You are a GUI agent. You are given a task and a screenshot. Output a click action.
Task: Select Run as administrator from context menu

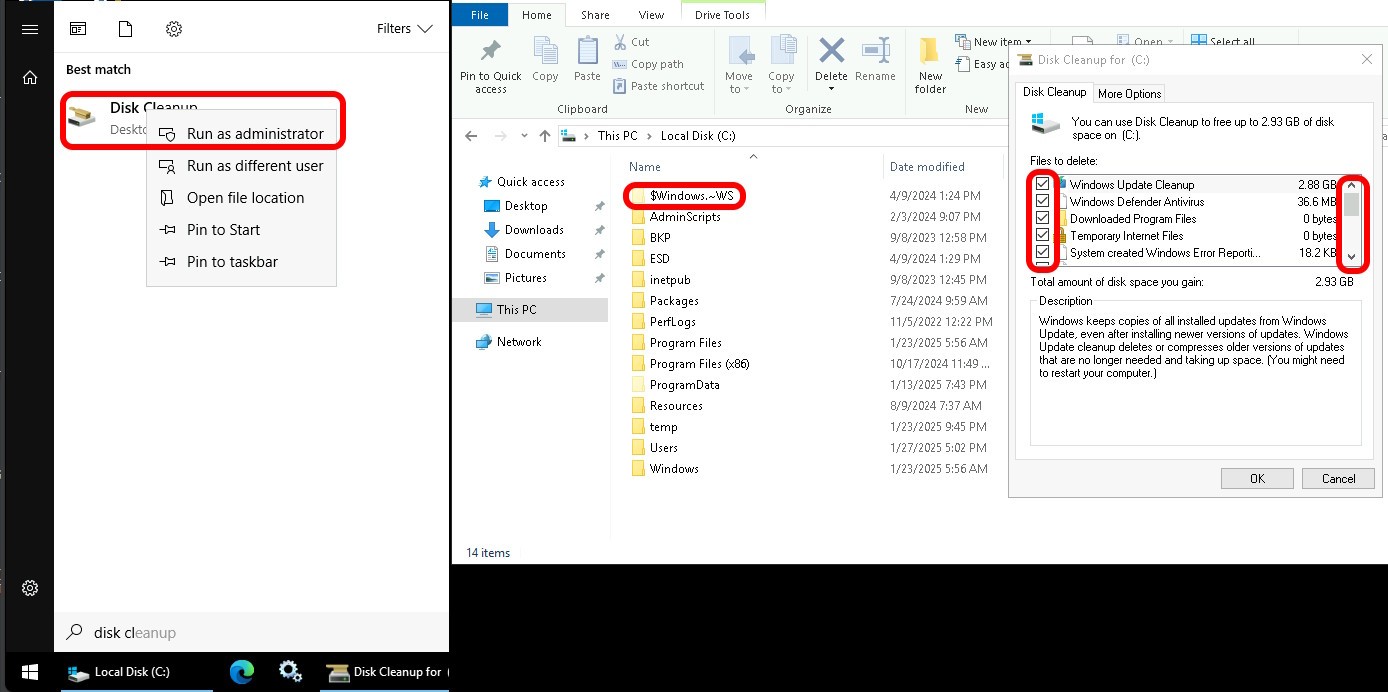coord(255,134)
